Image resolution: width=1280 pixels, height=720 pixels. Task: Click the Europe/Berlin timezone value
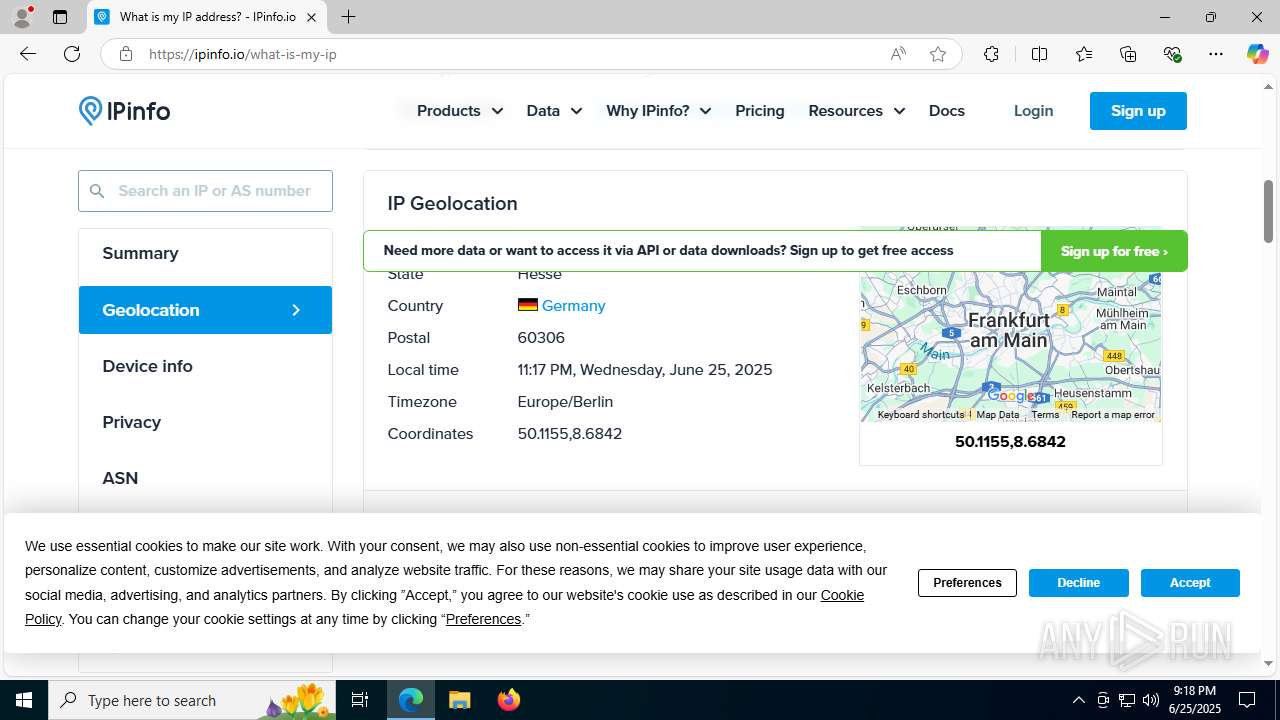click(x=565, y=402)
